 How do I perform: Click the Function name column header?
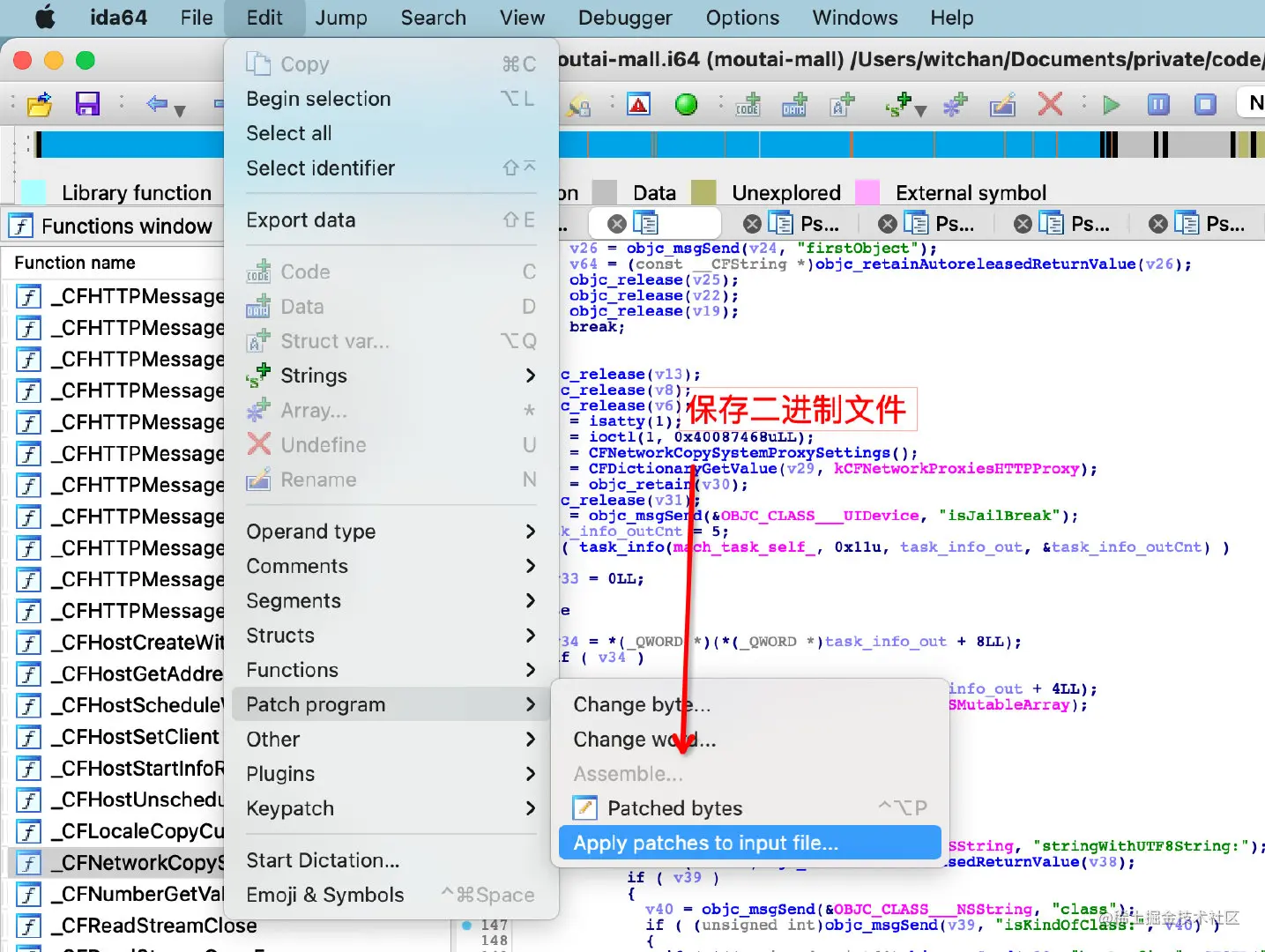click(113, 263)
